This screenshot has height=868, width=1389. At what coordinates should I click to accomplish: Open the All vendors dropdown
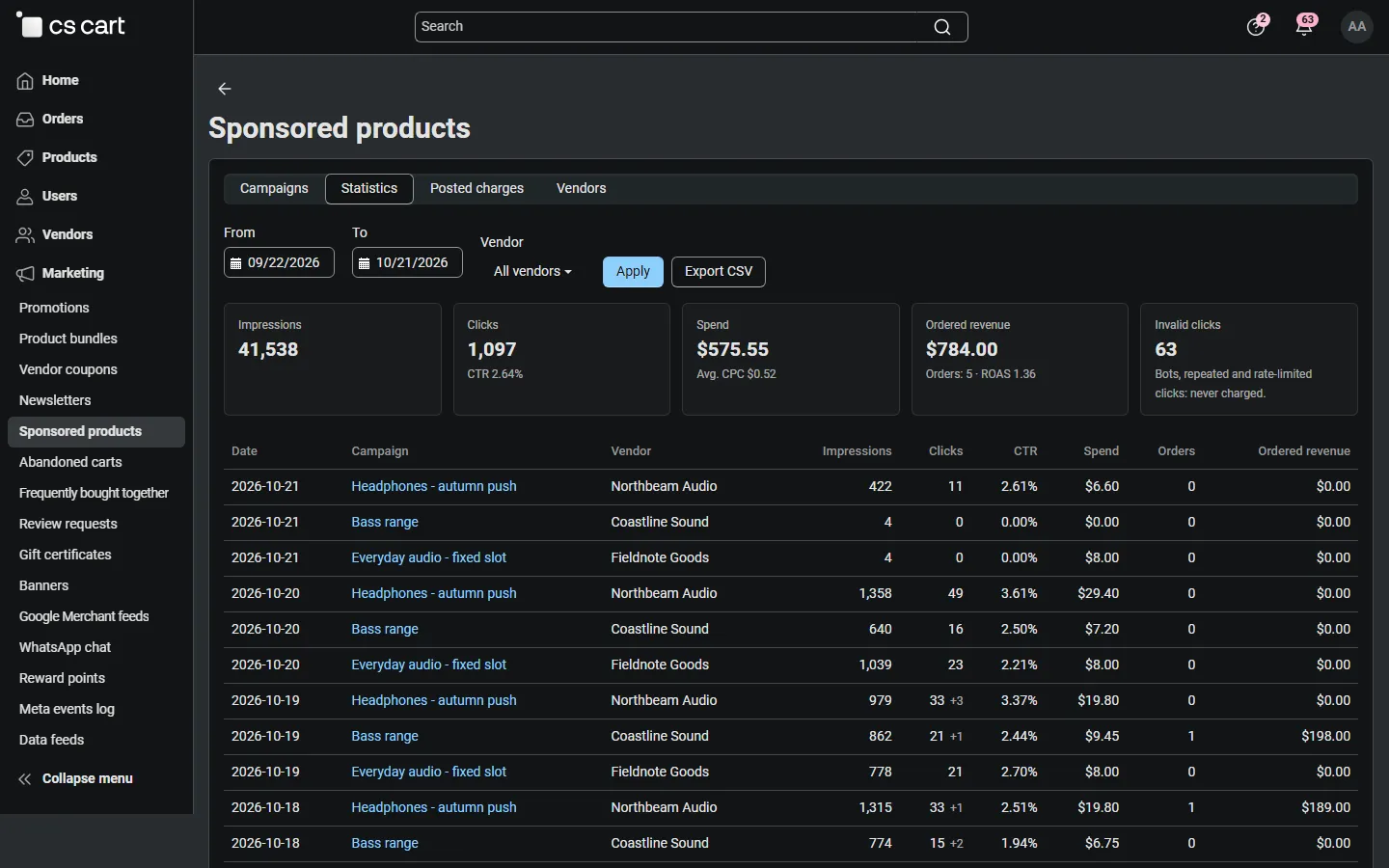click(x=532, y=272)
